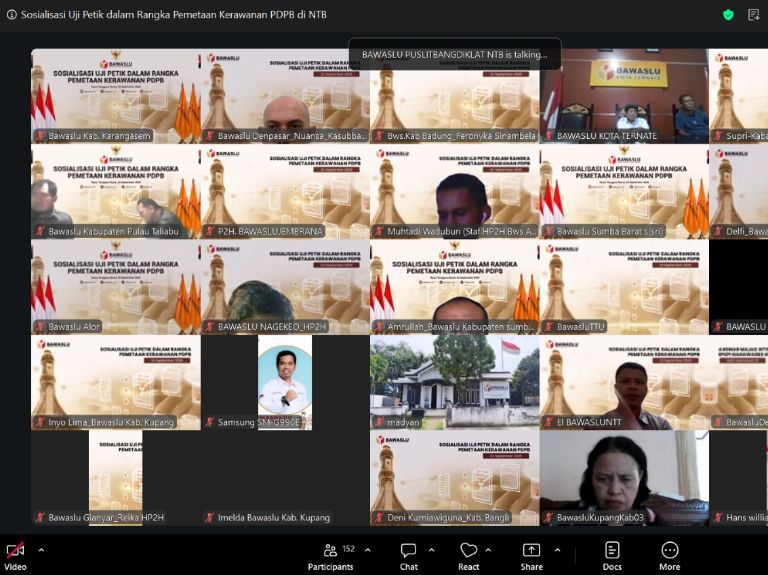Click muted mic icon on Deni Kurniawiguna_Kab. Bangli tile
This screenshot has height=575, width=768.
point(379,518)
